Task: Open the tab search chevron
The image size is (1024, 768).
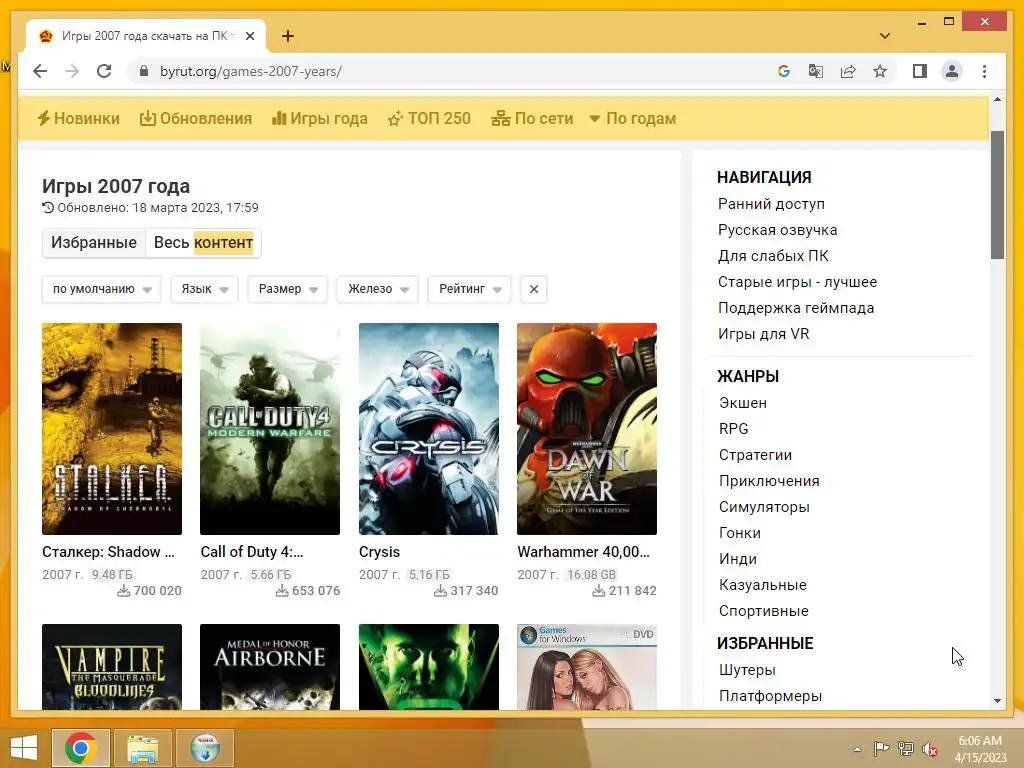Action: click(885, 36)
